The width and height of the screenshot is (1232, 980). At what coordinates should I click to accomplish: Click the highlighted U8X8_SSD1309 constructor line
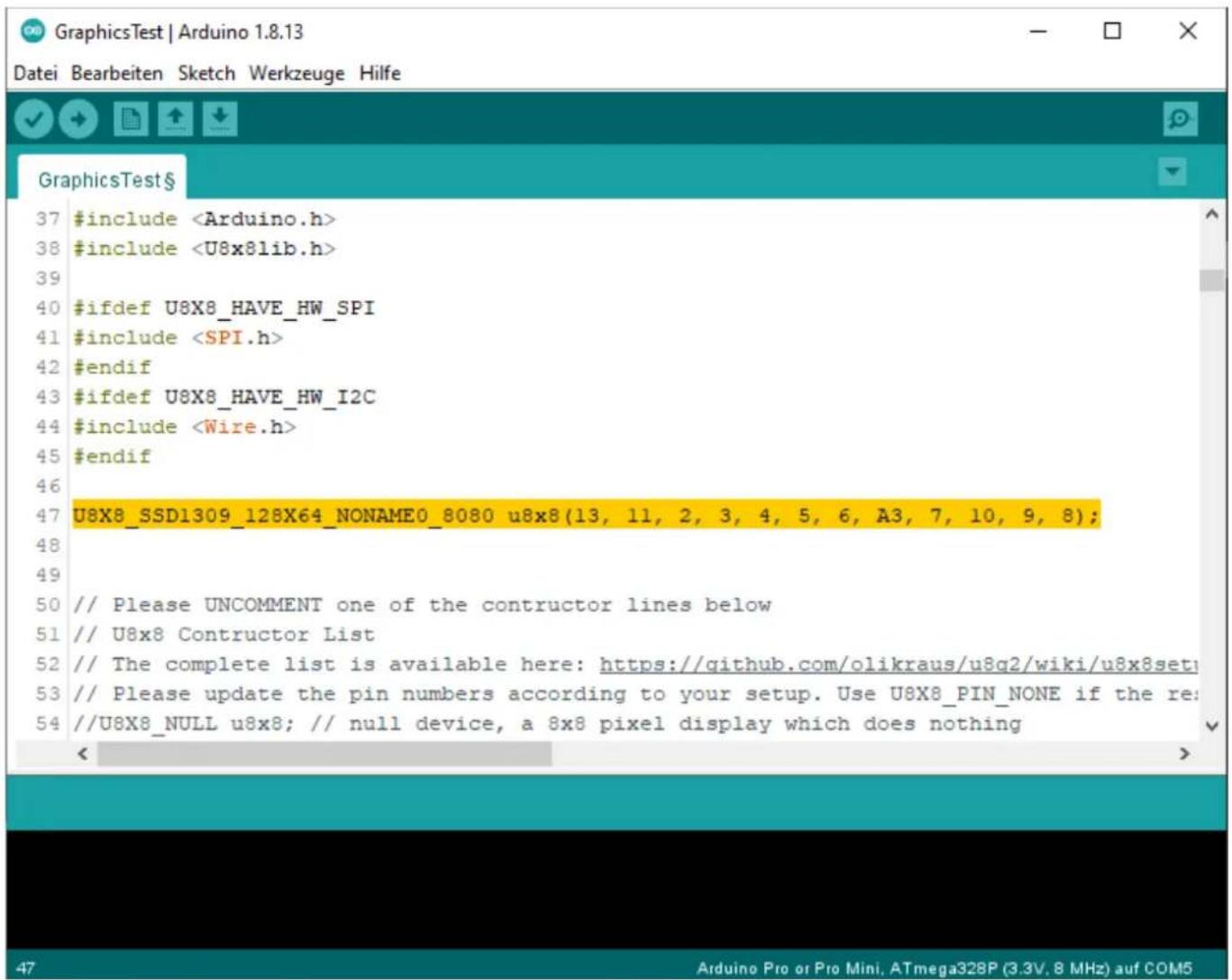pos(587,516)
